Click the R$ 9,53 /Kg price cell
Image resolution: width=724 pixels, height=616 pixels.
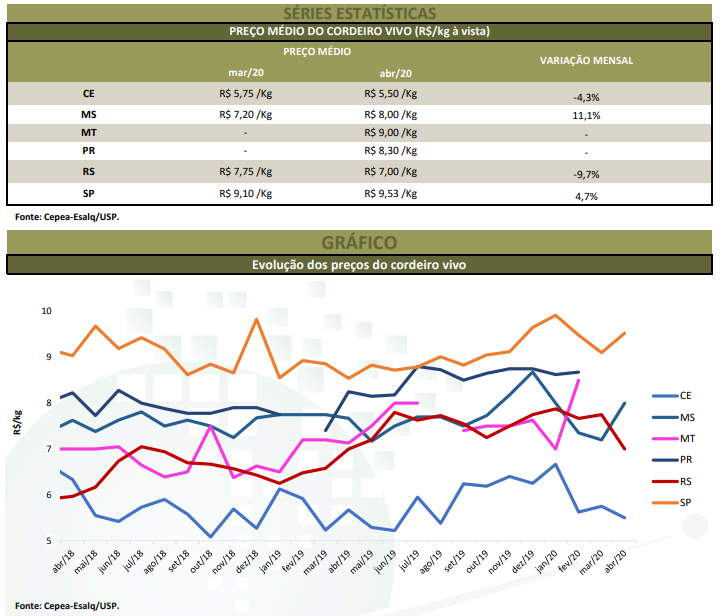(x=392, y=194)
